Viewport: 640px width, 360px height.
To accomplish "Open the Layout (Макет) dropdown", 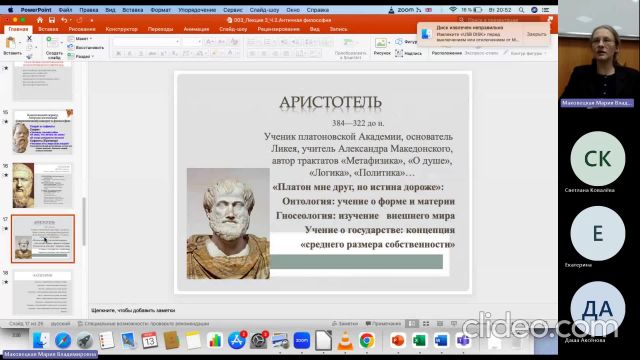I will coord(80,39).
